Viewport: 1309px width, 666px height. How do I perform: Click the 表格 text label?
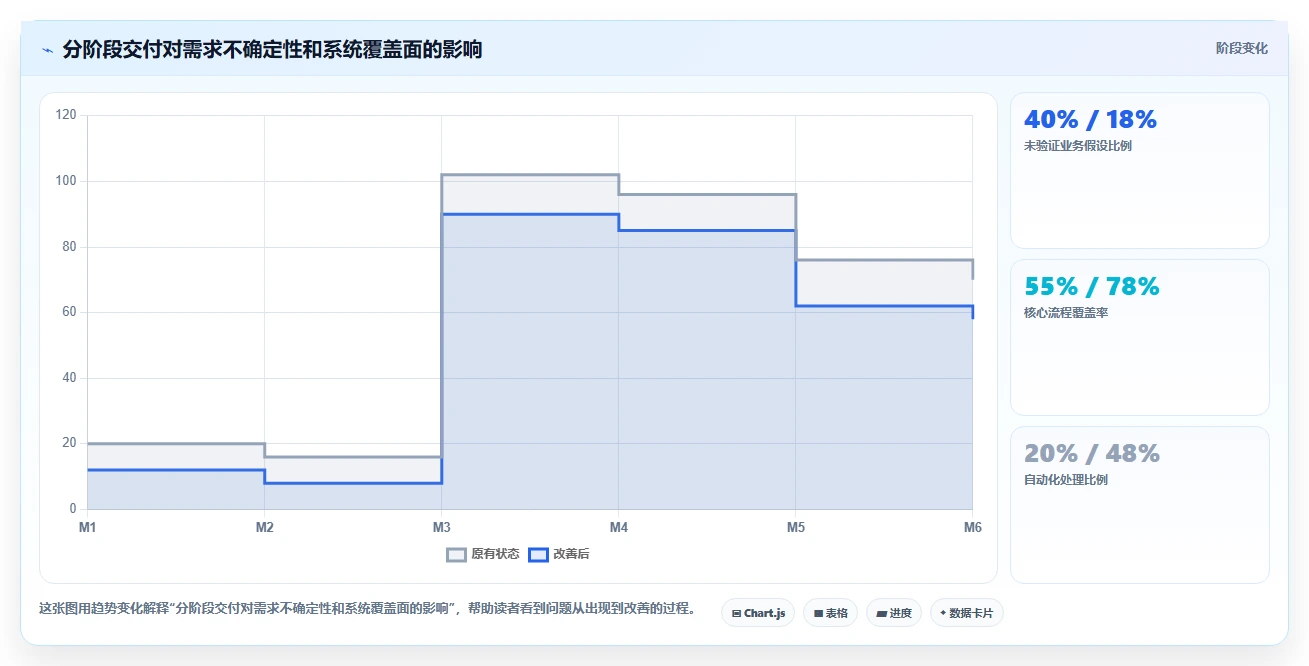pyautogui.click(x=836, y=613)
